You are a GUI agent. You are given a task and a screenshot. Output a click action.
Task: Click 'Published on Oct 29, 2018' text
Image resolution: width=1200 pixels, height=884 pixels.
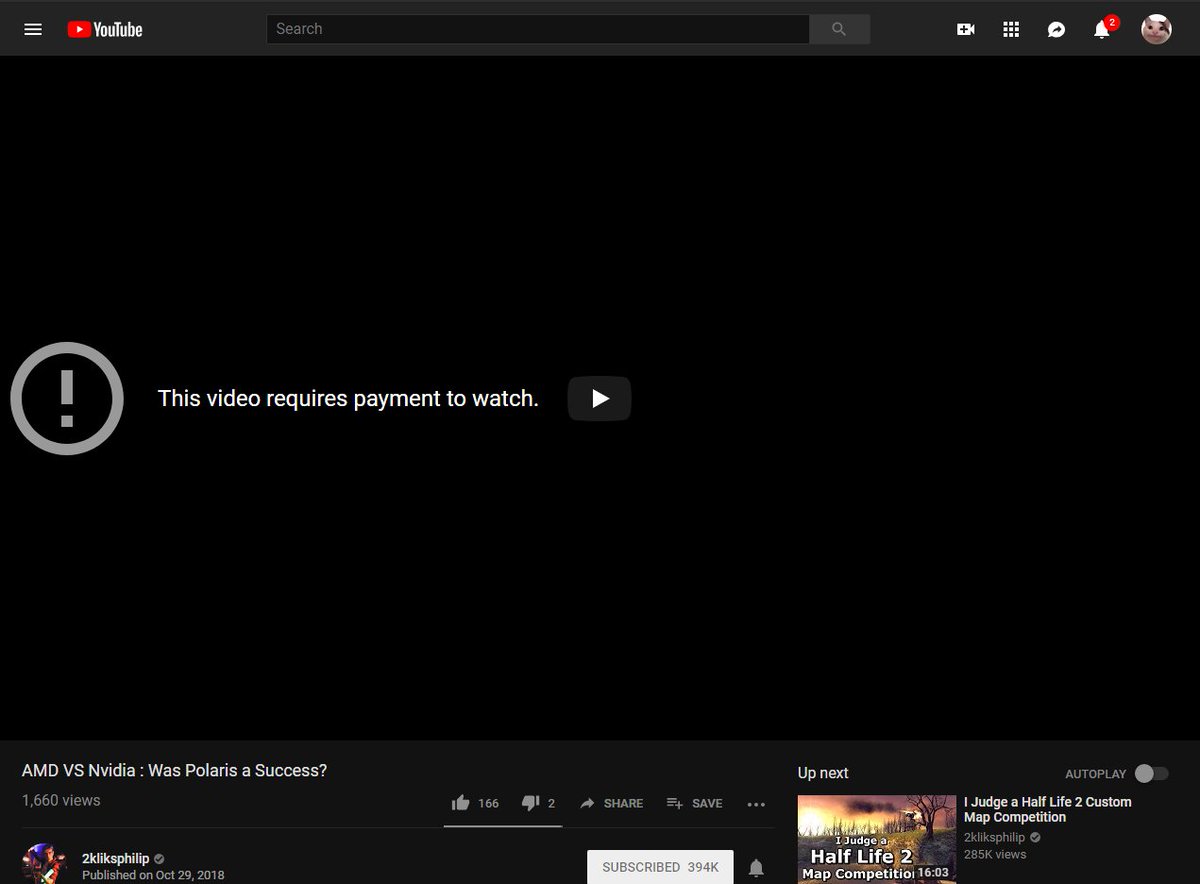(153, 875)
